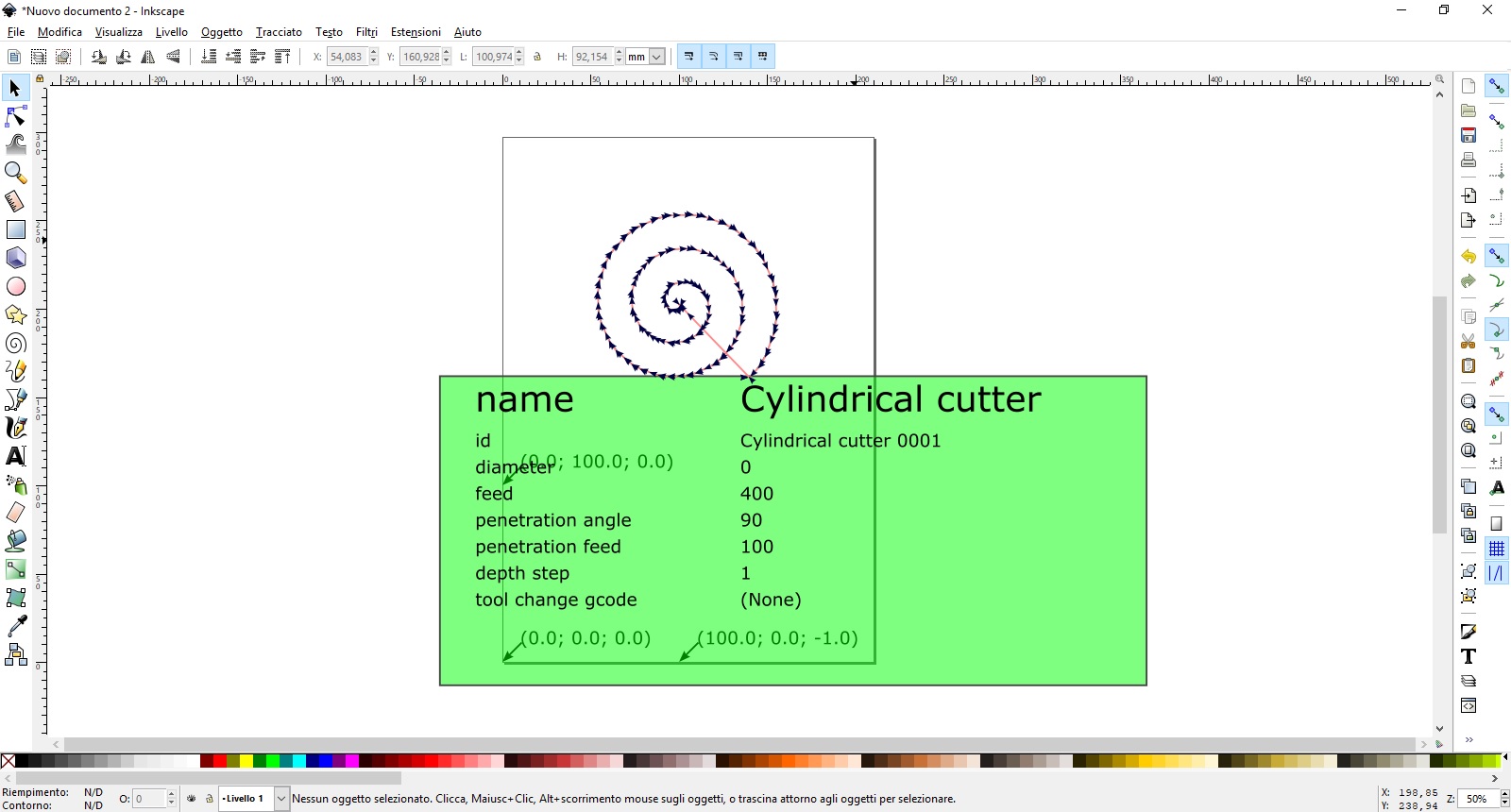
Task: Pick the Paint bucket tool
Action: 15,541
